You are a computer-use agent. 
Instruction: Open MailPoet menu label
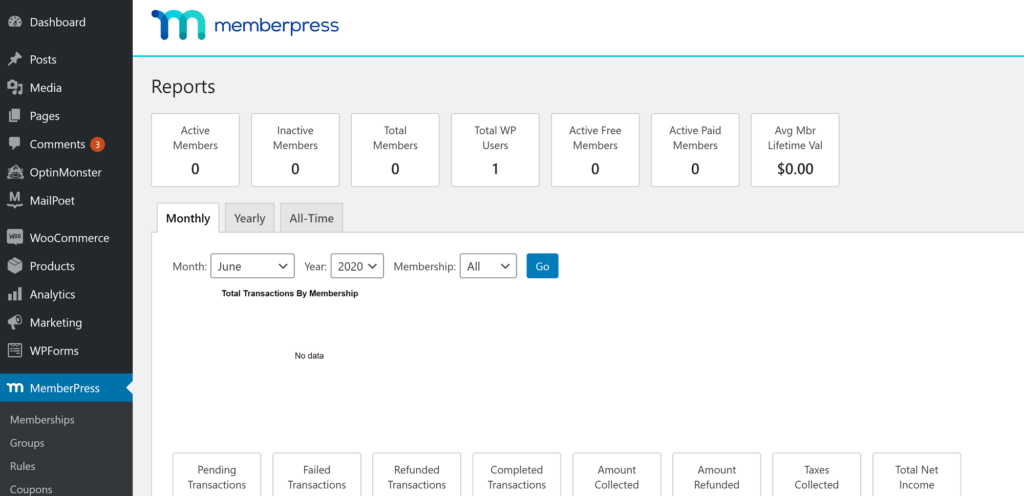(52, 200)
